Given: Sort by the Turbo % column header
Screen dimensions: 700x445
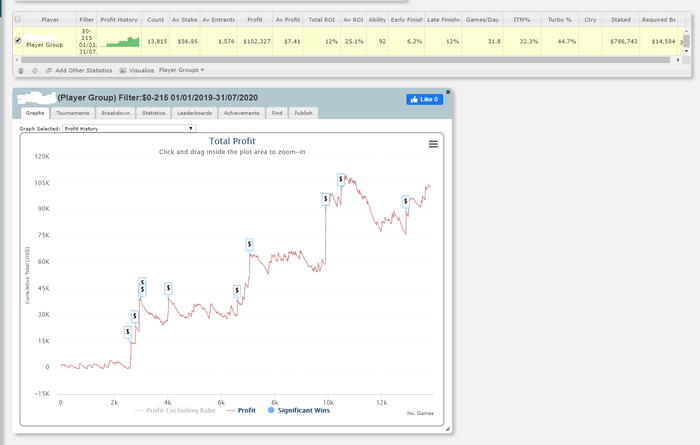Looking at the screenshot, I should pos(559,20).
